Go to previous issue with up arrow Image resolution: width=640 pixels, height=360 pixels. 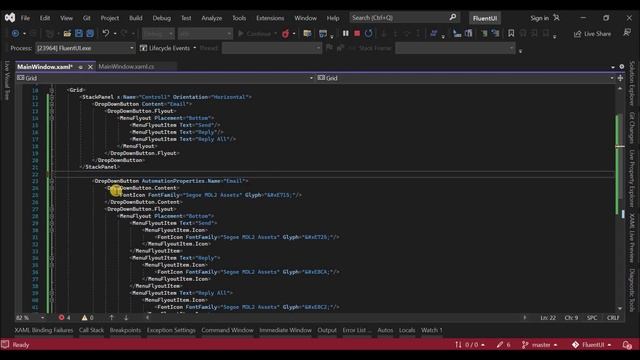111,318
